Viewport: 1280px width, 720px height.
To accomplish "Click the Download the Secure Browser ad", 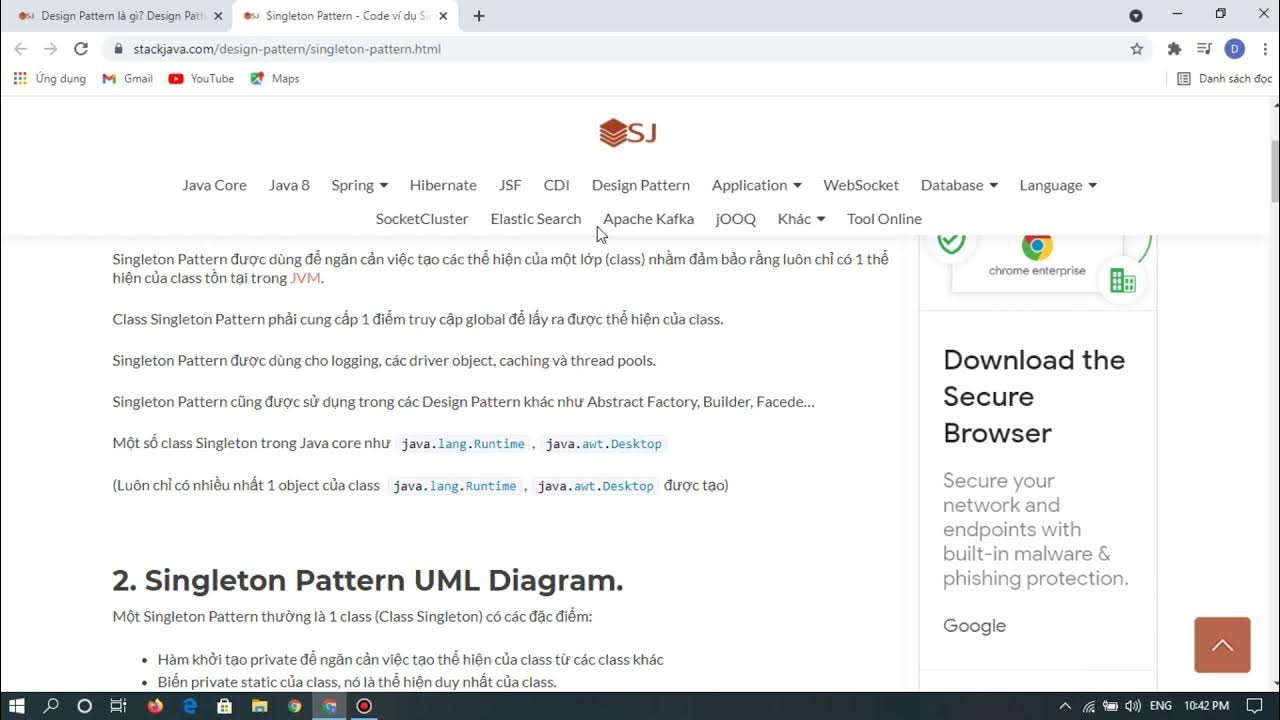I will click(1034, 396).
